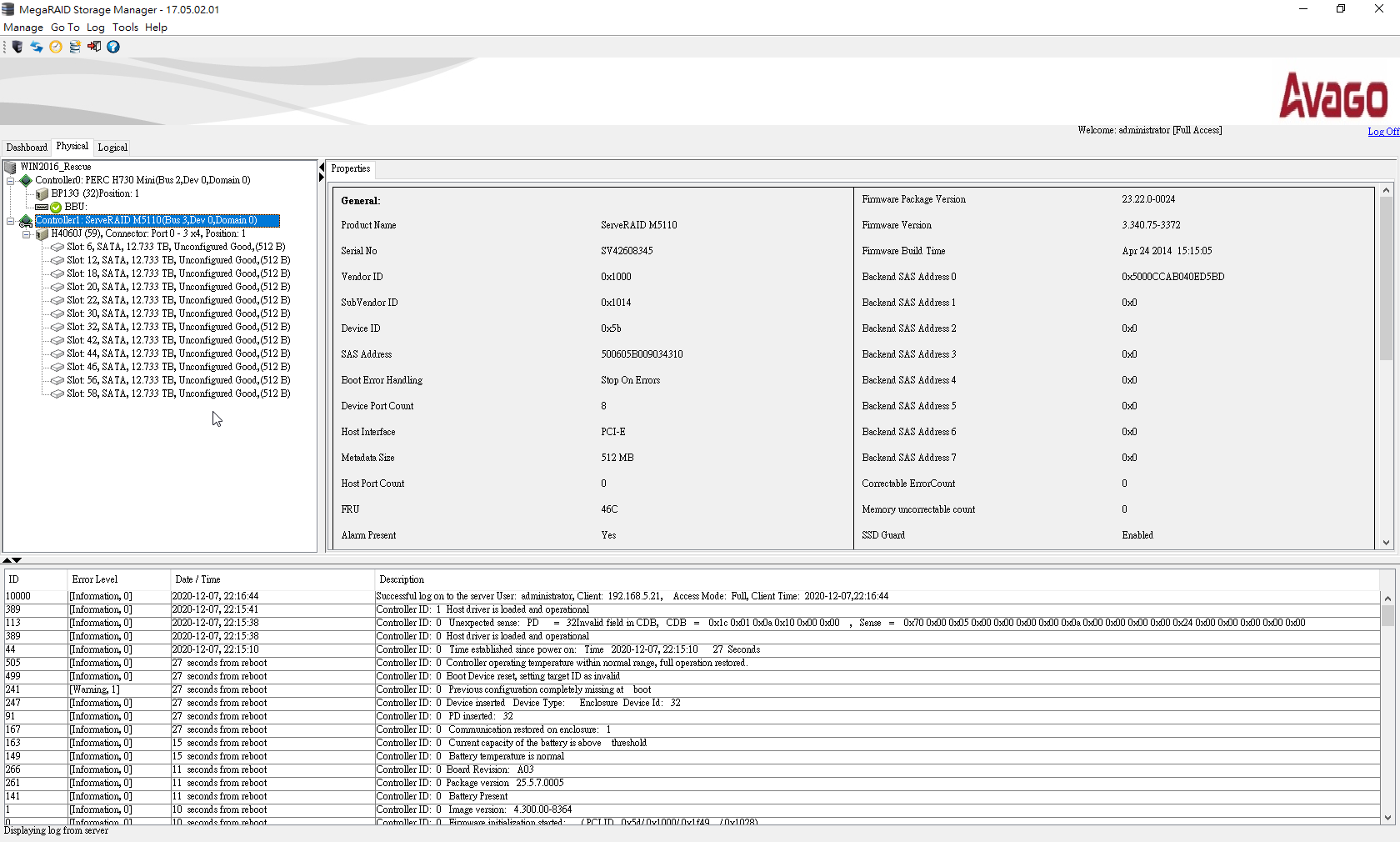Select the BP13G backplane tree item

(x=94, y=193)
